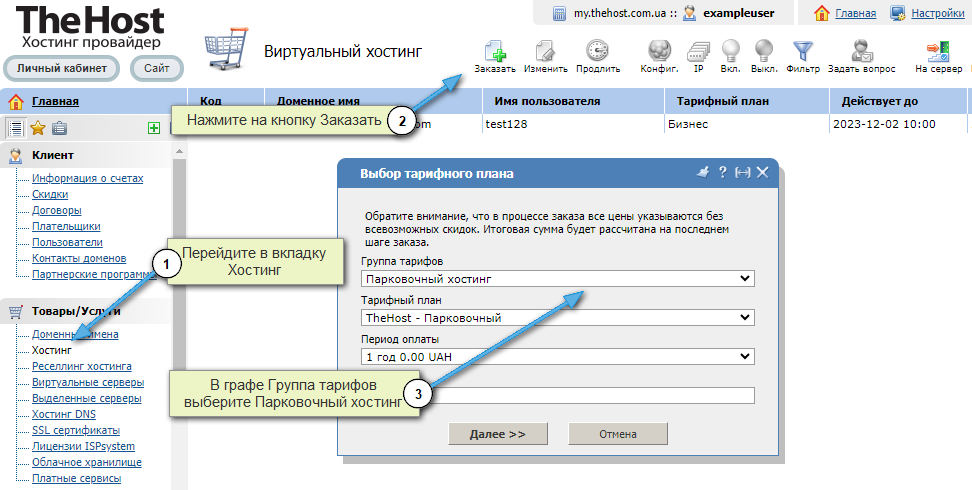Click the calculator icon beside my.thehost.com.ua
Screen dimensions: 972x490
pyautogui.click(x=559, y=13)
